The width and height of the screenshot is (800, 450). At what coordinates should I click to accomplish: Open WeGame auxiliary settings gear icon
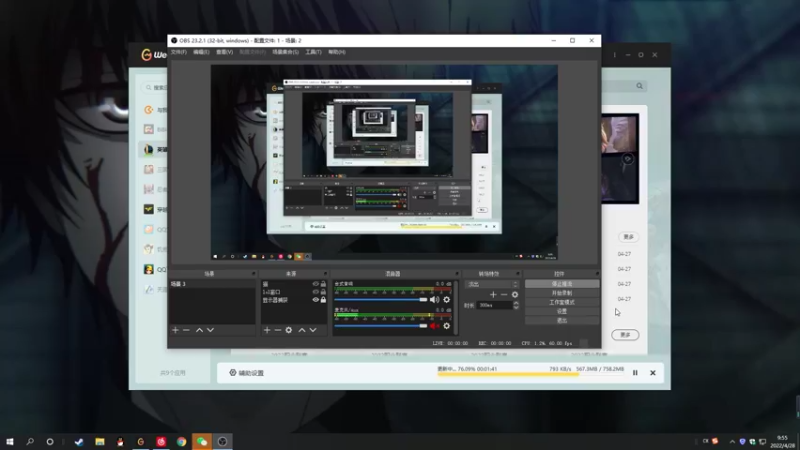[233, 372]
